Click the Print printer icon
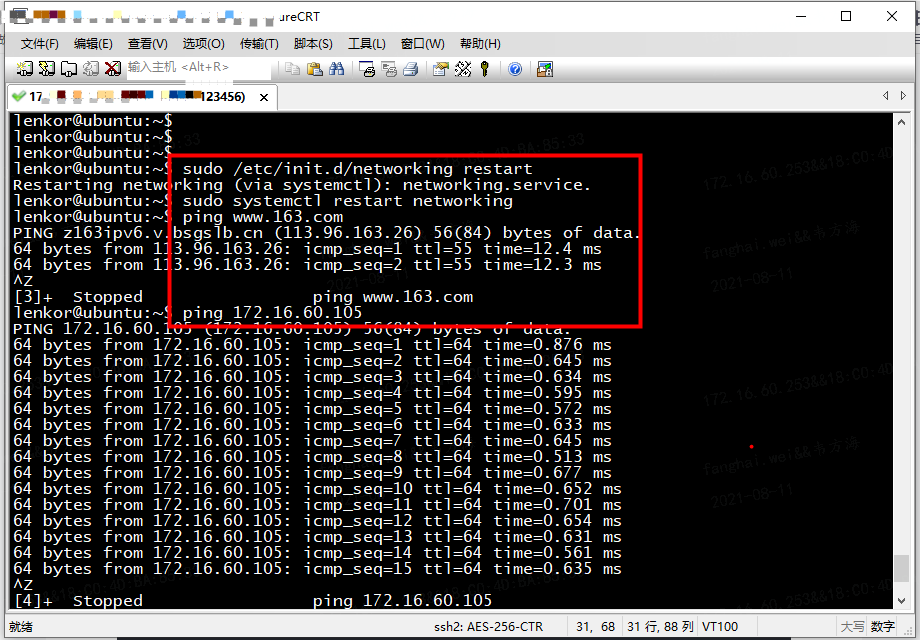920x640 pixels. pos(411,69)
